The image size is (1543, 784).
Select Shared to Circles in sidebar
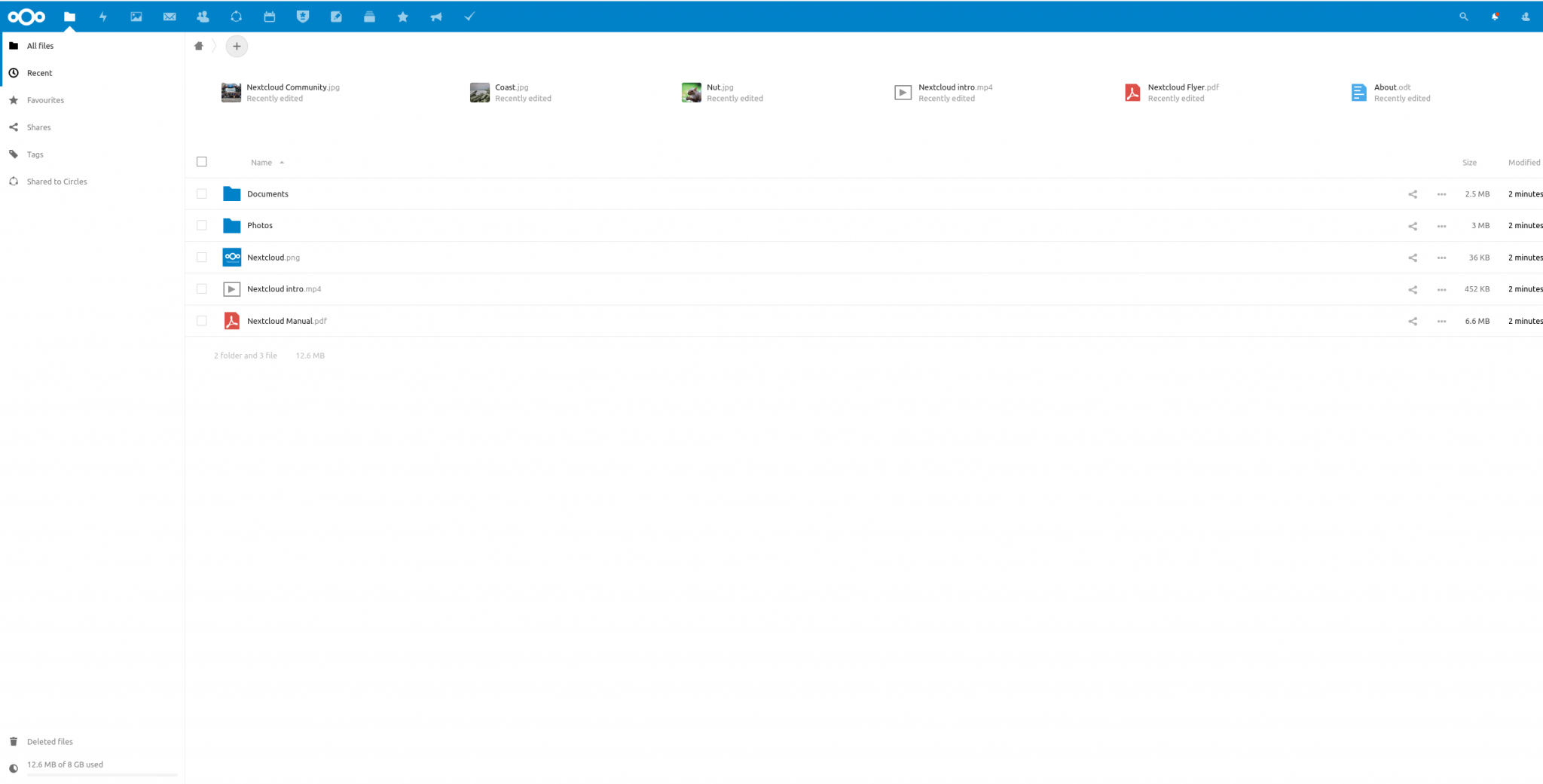(x=92, y=182)
